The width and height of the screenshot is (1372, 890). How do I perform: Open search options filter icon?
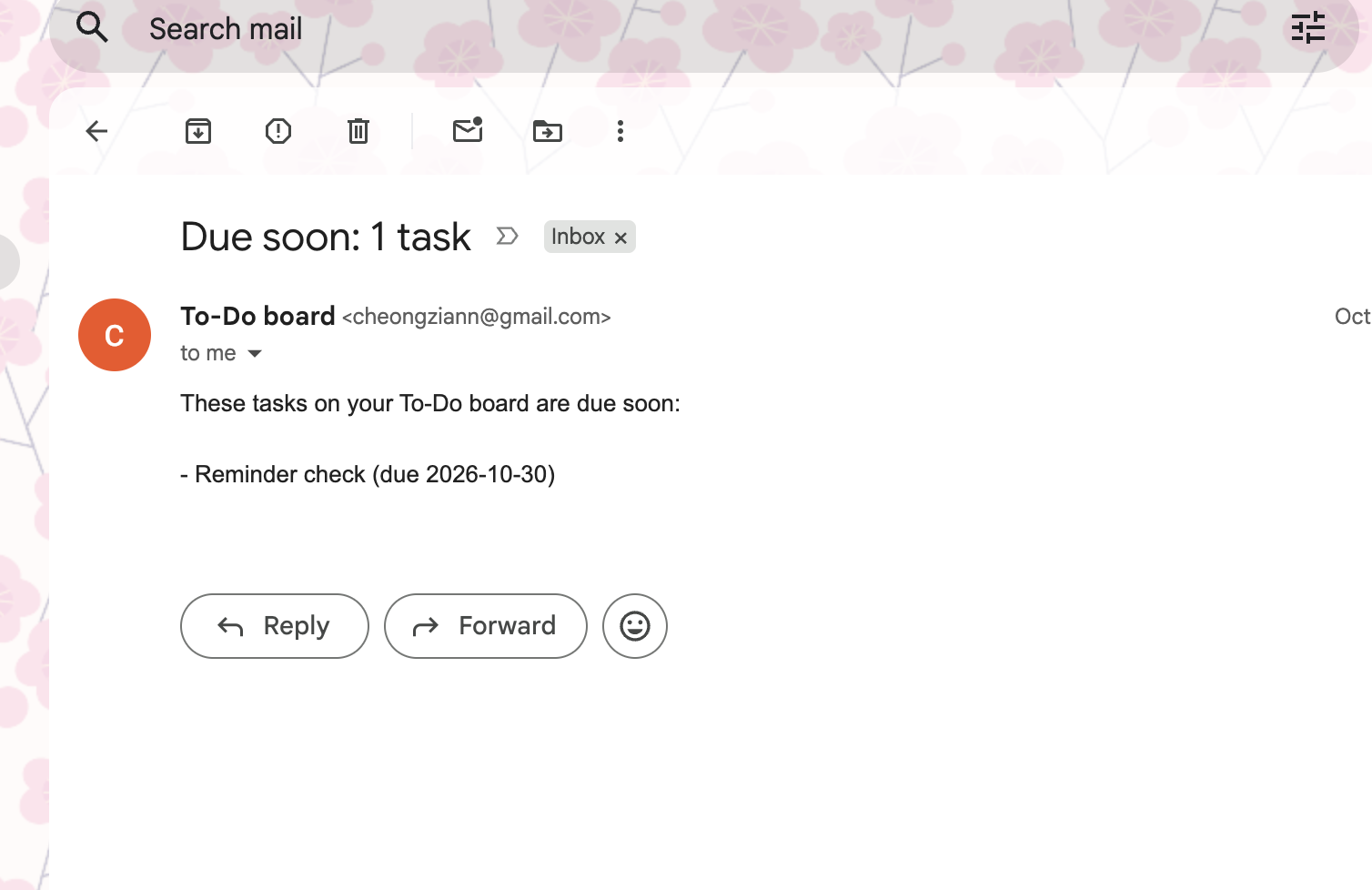1308,27
